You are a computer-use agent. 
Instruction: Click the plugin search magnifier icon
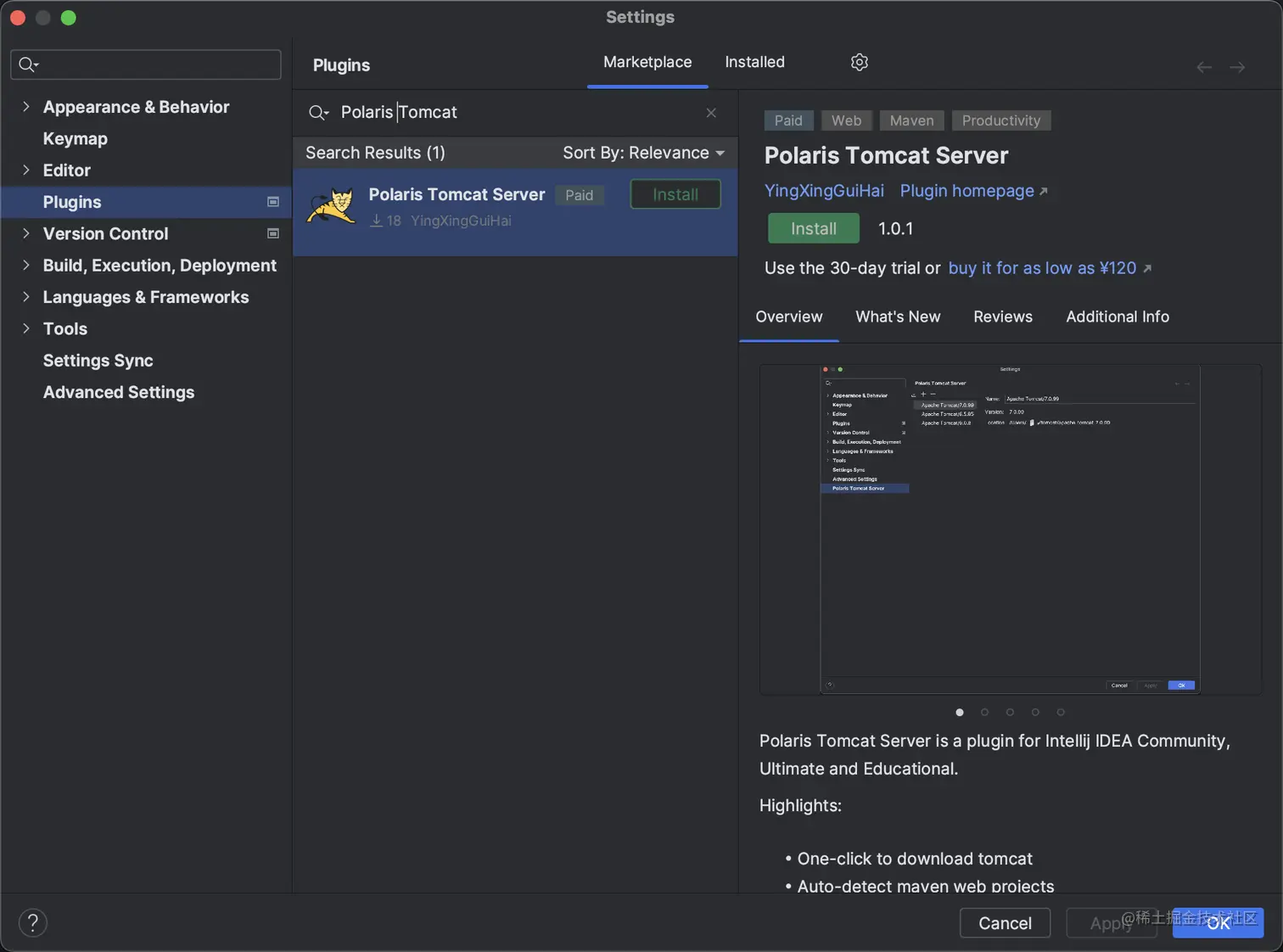[x=318, y=113]
